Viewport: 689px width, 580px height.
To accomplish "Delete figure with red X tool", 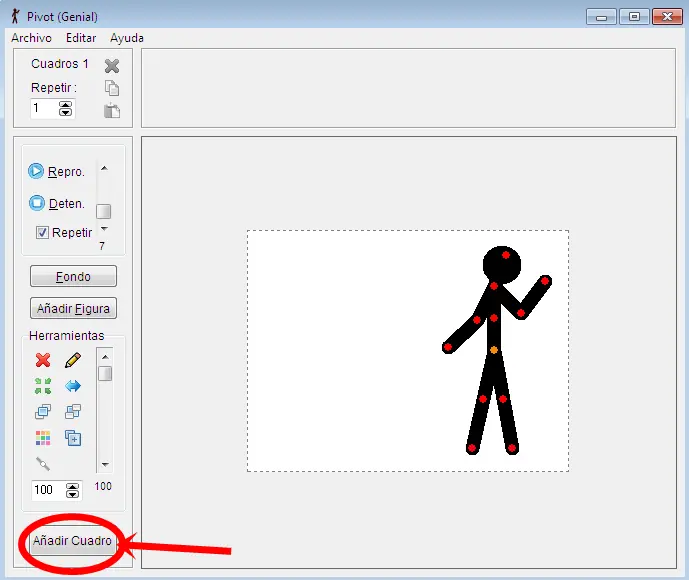I will [43, 360].
